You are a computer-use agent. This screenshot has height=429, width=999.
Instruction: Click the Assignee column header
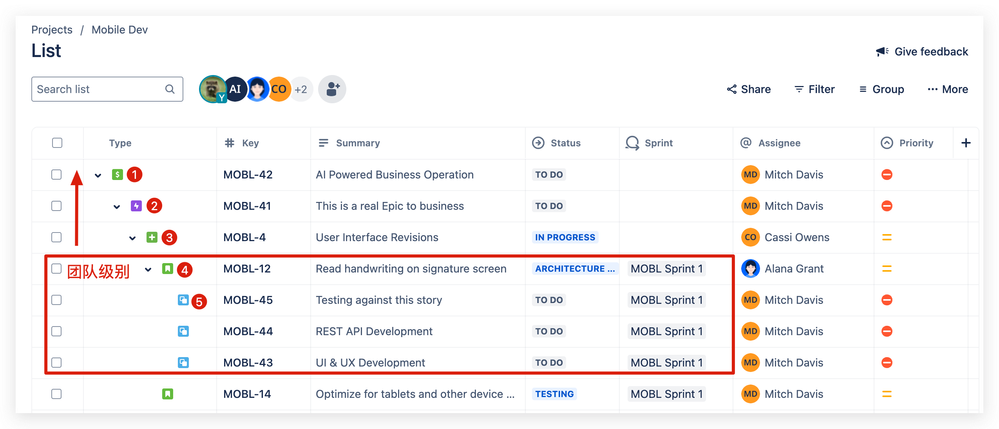tap(770, 143)
